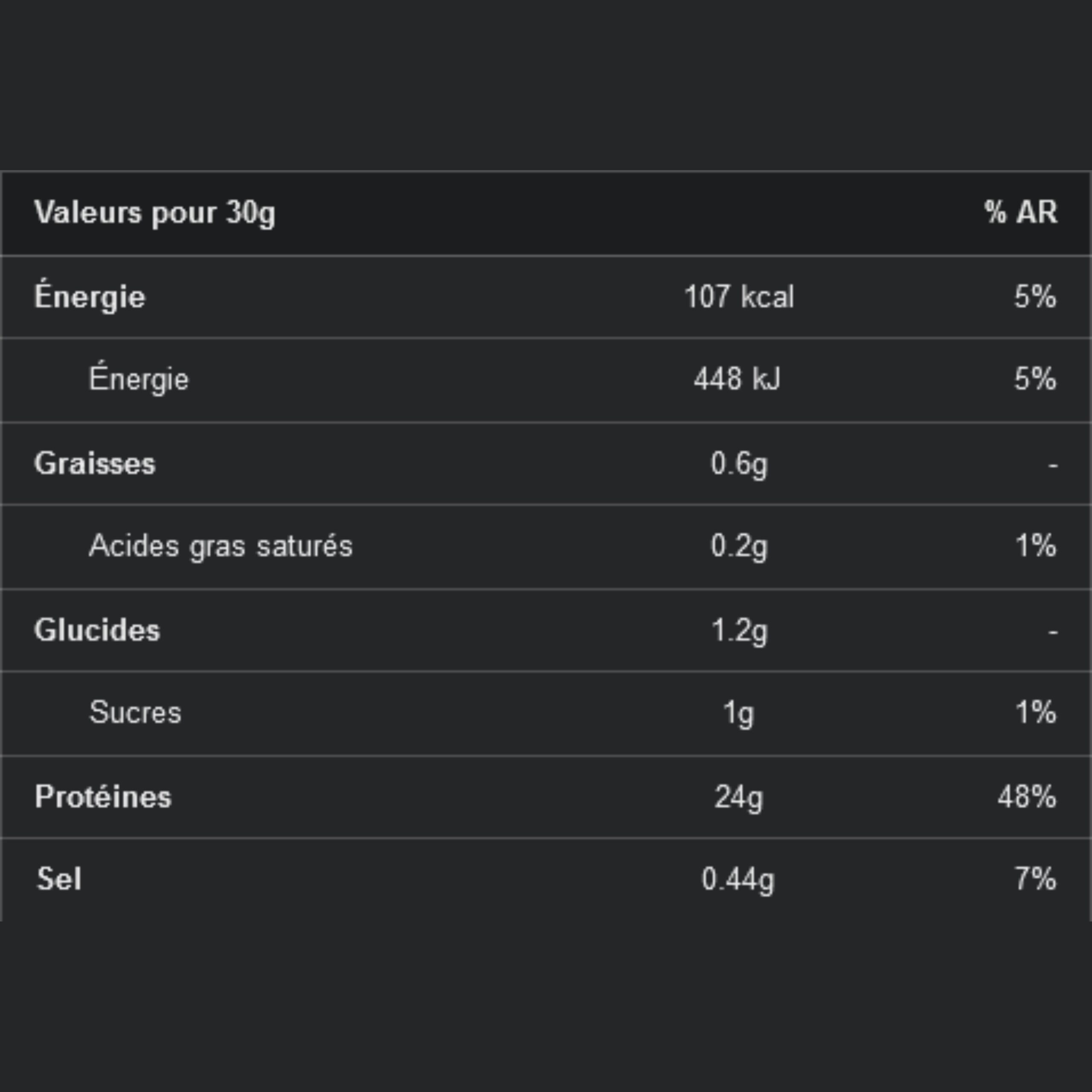1092x1092 pixels.
Task: Select the 107 kcal energy value
Action: click(739, 297)
